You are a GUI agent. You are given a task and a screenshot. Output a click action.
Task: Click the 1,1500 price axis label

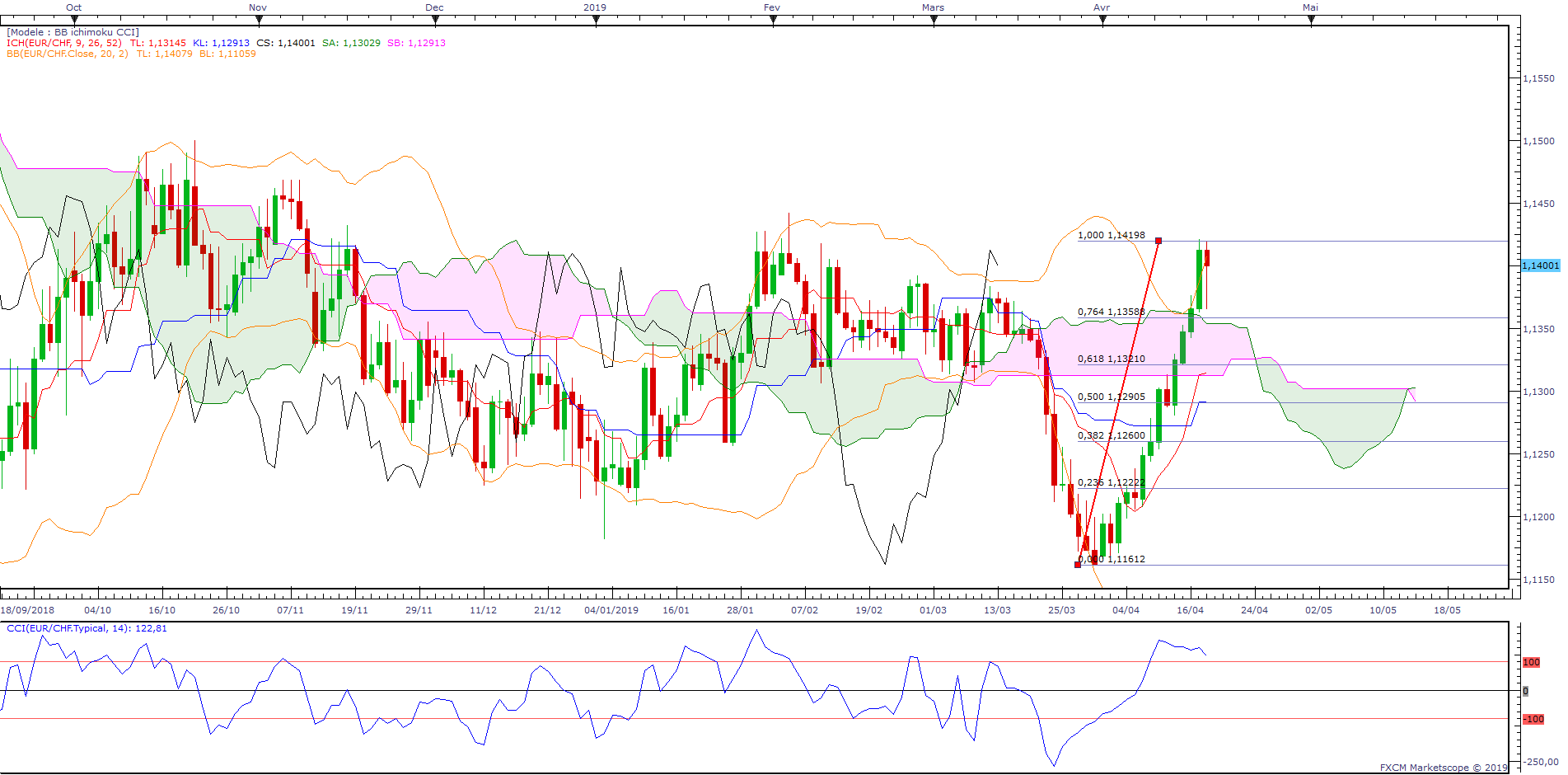click(1538, 141)
